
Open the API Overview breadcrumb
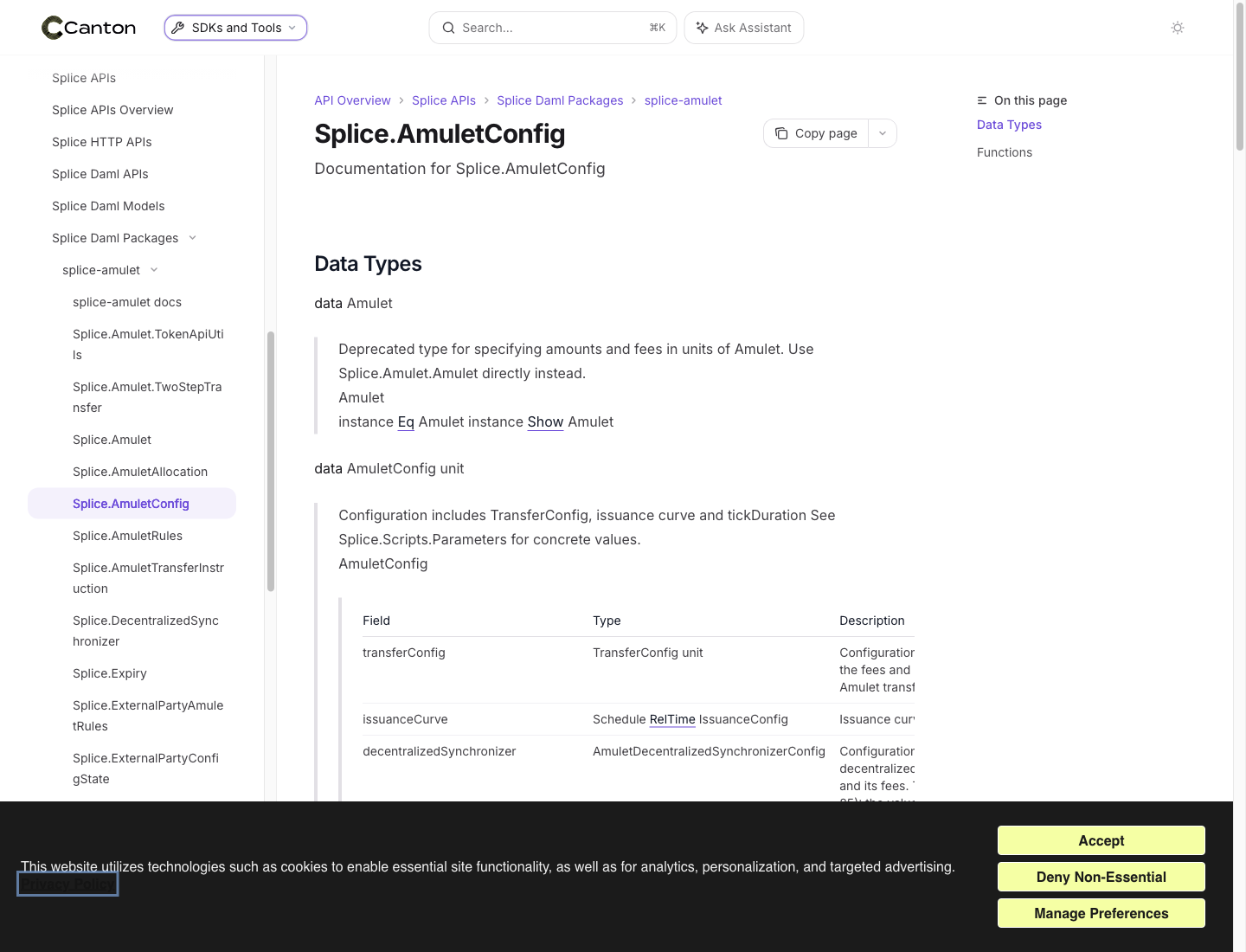(352, 100)
